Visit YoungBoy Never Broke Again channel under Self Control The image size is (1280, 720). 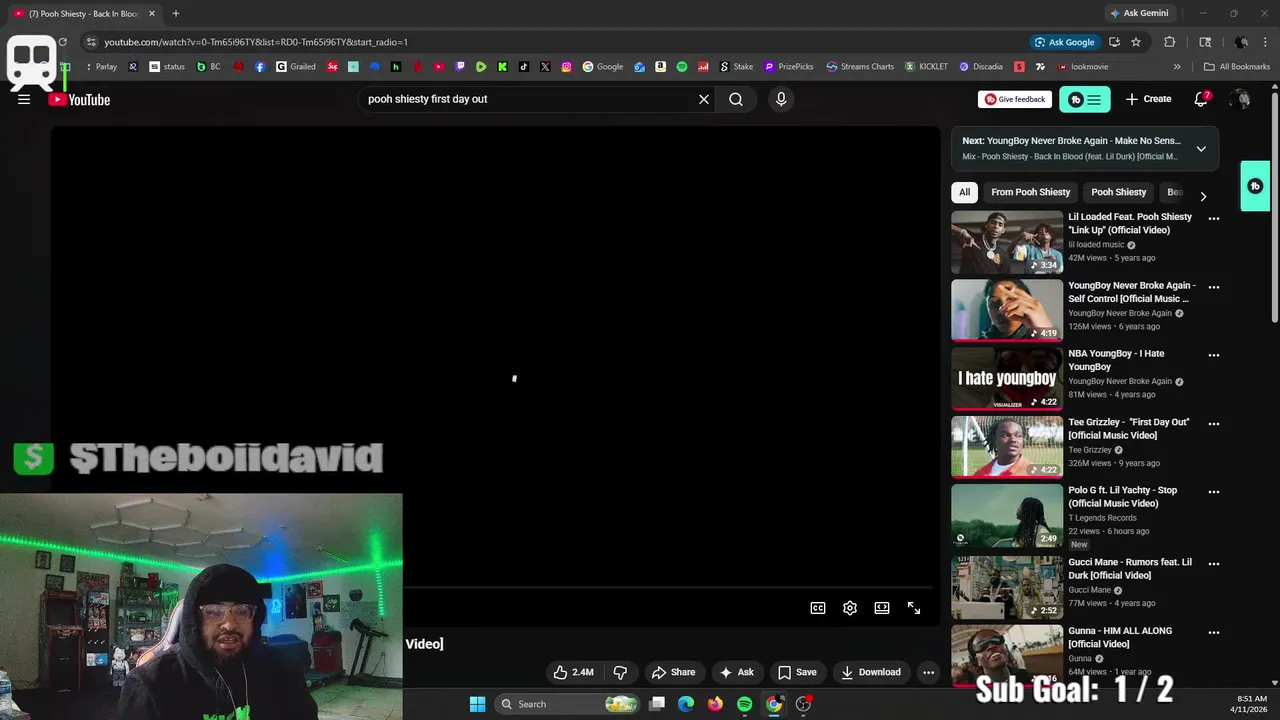point(1120,313)
